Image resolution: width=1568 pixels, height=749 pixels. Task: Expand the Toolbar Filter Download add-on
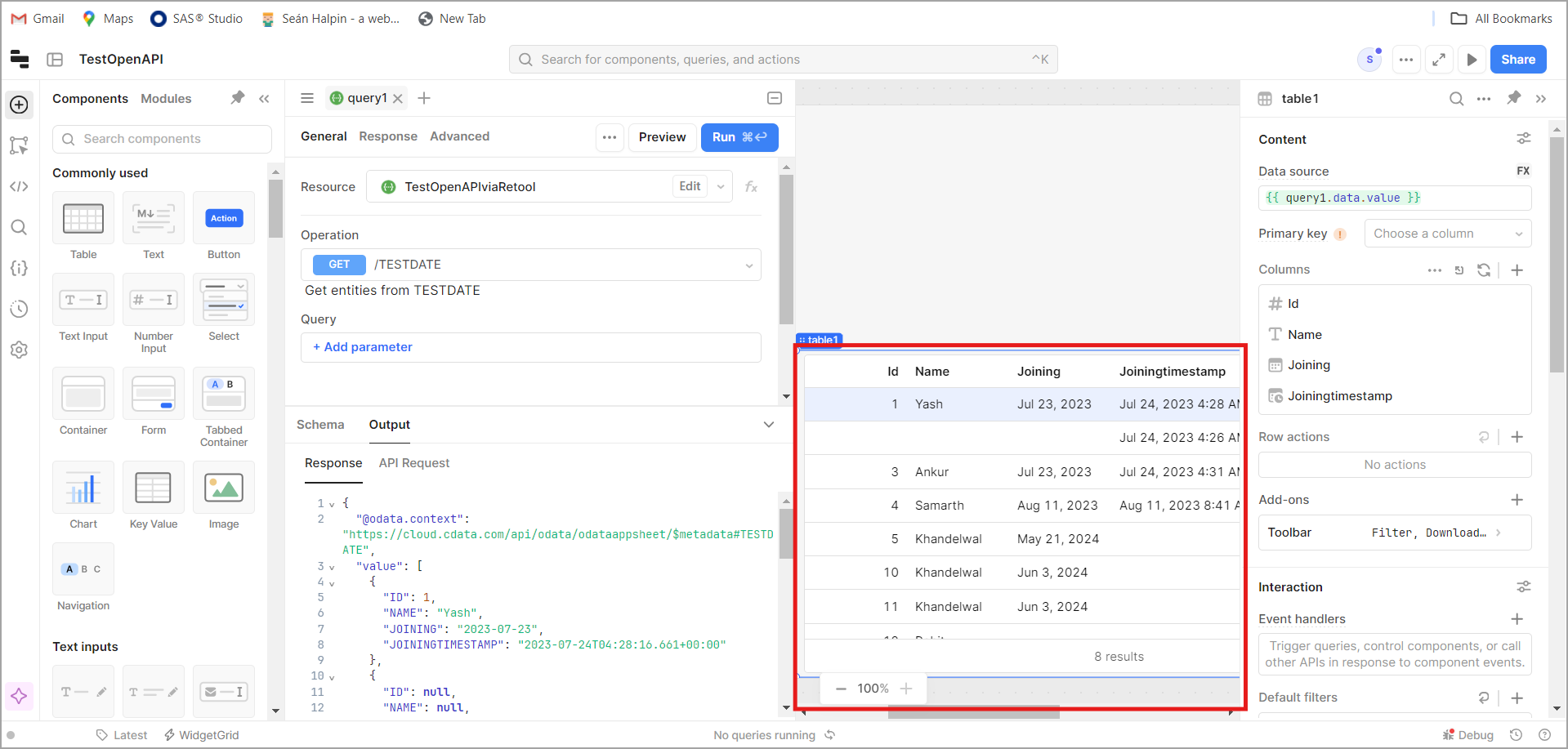1499,533
